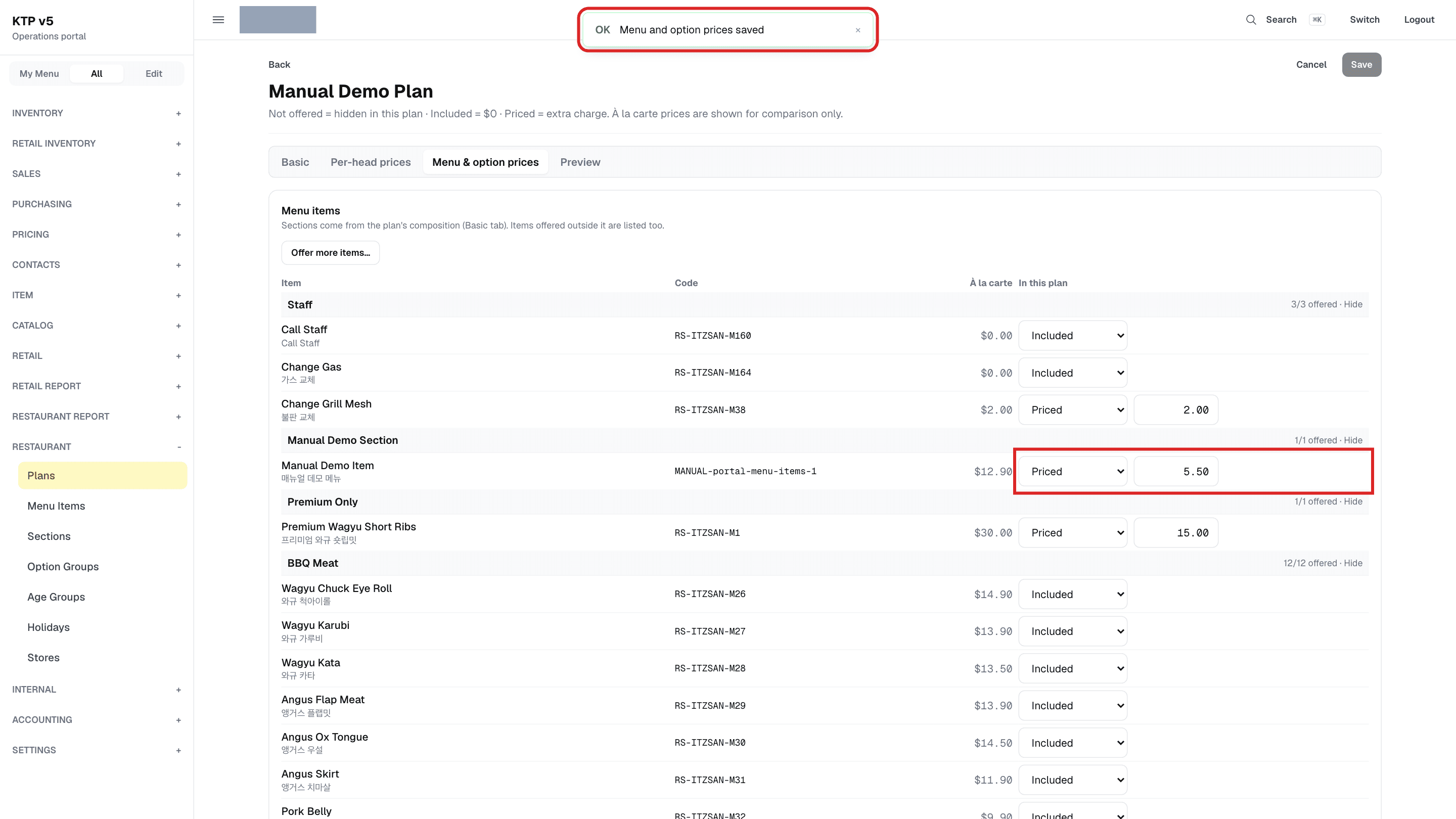Open Premium Wagyu Short Ribs status dropdown

click(1072, 533)
